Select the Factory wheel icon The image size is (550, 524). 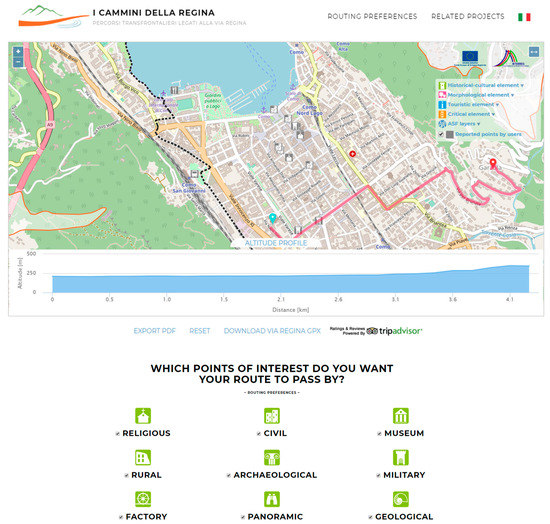click(143, 499)
